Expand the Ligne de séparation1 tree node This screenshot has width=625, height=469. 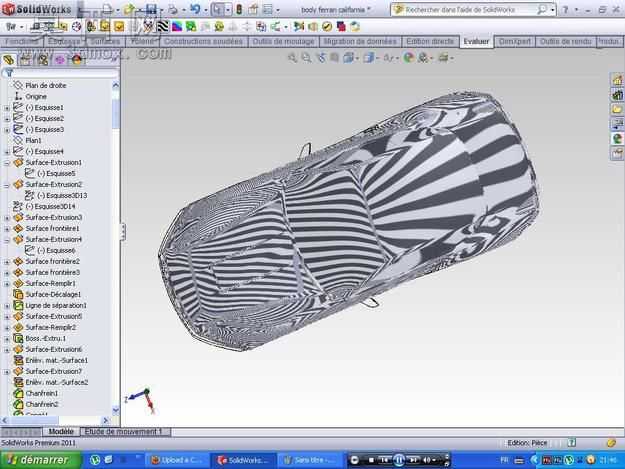tap(7, 306)
